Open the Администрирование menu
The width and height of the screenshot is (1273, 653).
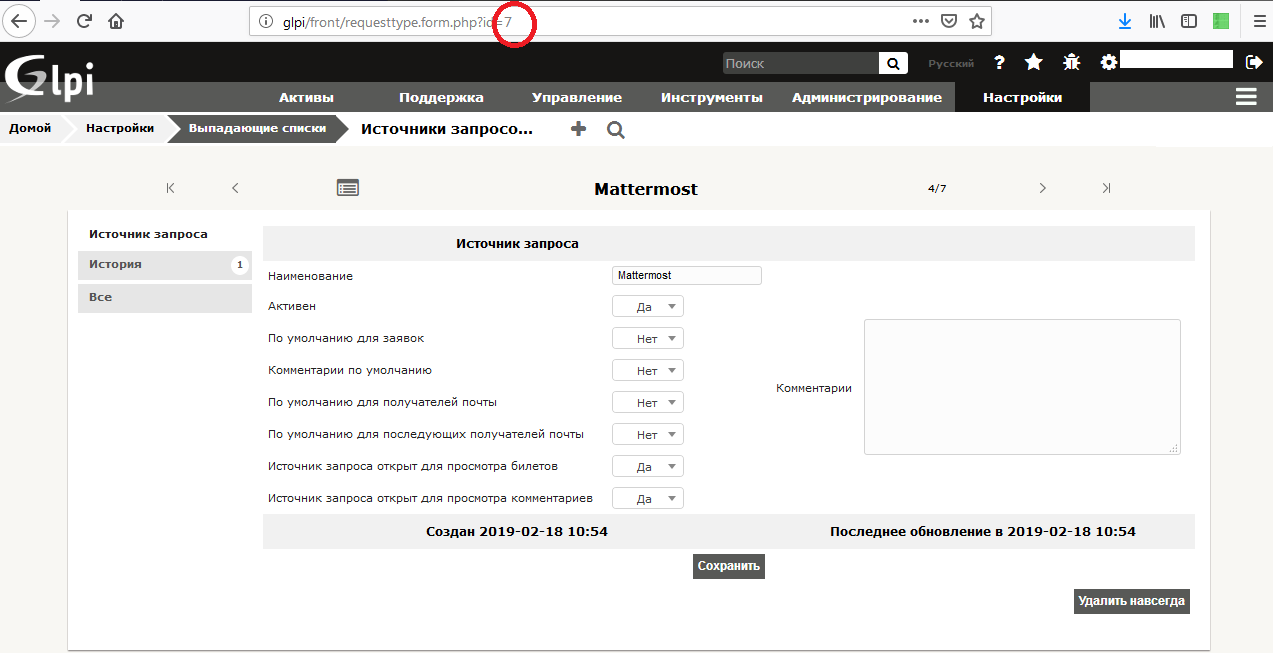click(866, 97)
